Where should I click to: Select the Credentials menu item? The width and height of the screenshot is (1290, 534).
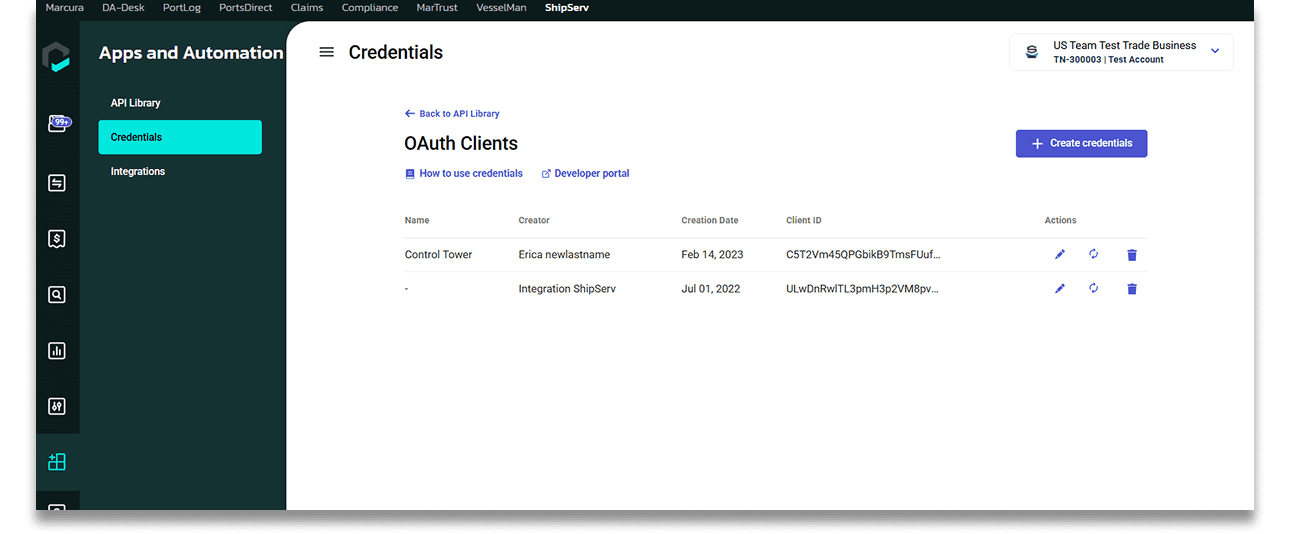pyautogui.click(x=180, y=137)
